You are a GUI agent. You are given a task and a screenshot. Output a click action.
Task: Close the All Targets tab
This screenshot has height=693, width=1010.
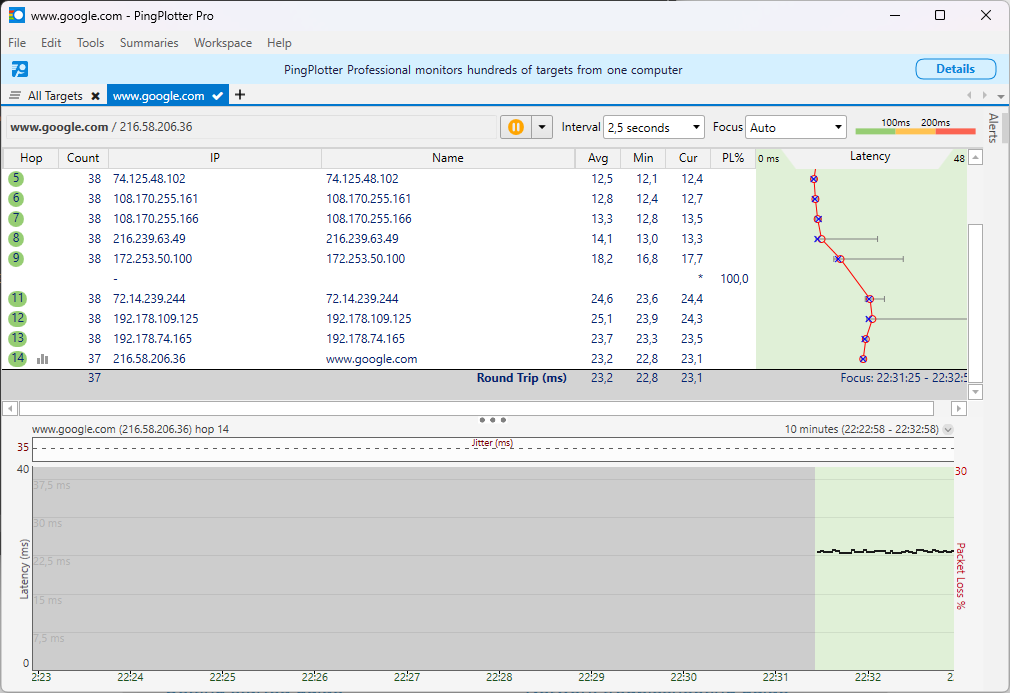tap(95, 96)
